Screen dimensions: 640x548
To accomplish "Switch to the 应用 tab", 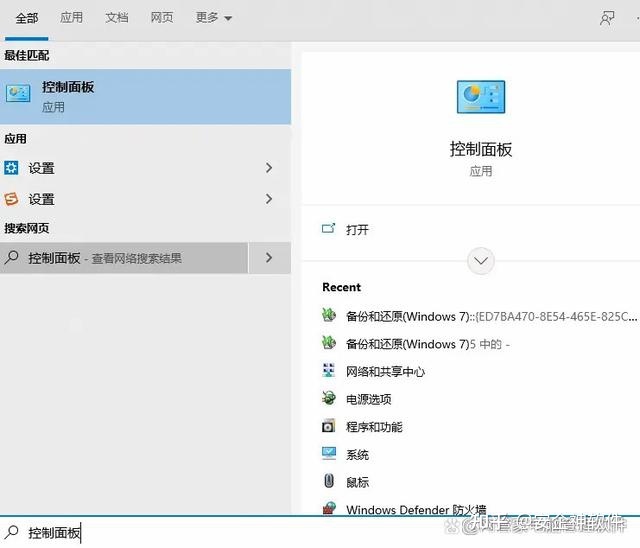I will coord(71,18).
